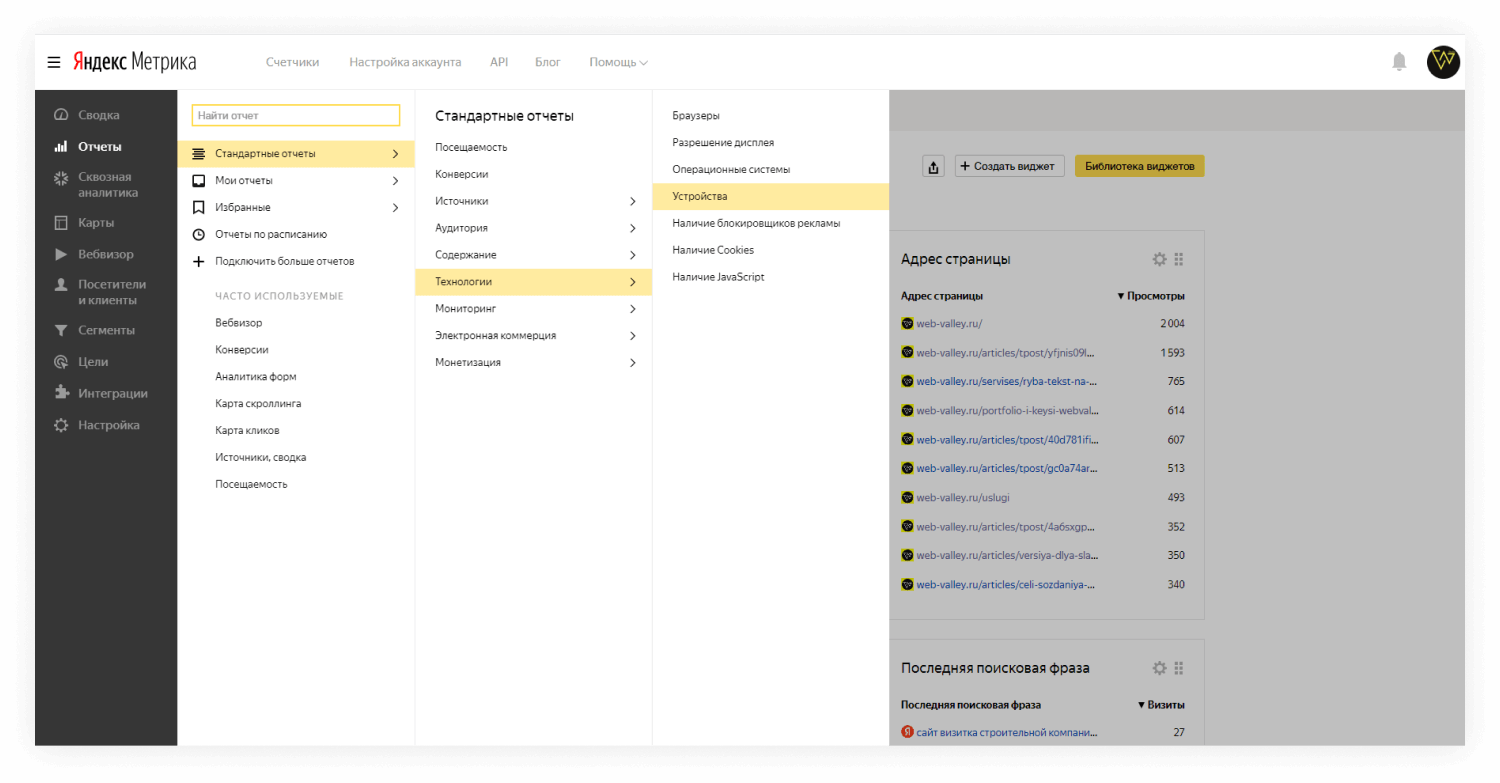
Task: Click the Стандартные отчеты list icon
Action: point(198,154)
